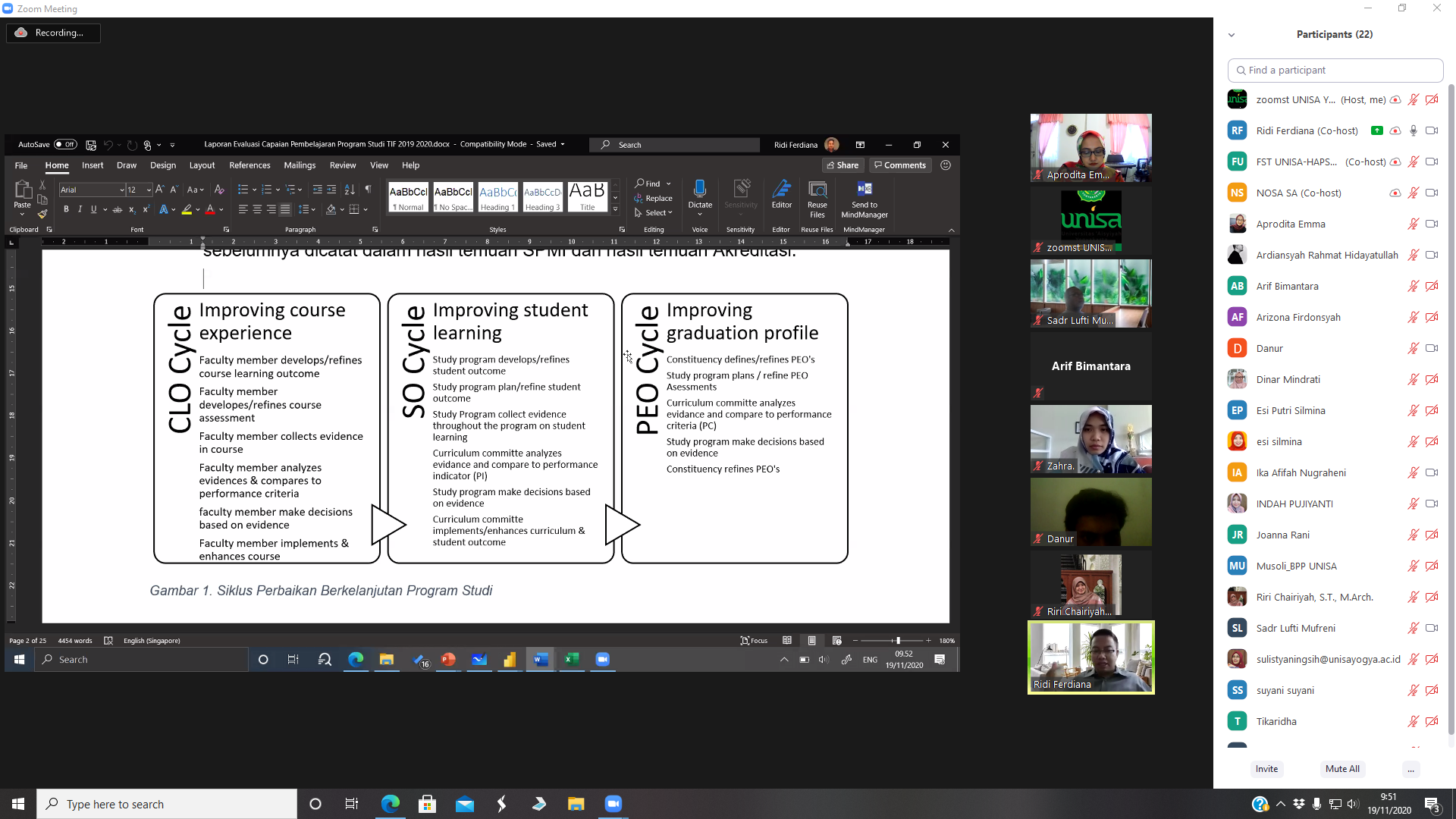This screenshot has height=819, width=1456.
Task: Click Ridi Ferdiana's microphone icon
Action: click(1413, 130)
